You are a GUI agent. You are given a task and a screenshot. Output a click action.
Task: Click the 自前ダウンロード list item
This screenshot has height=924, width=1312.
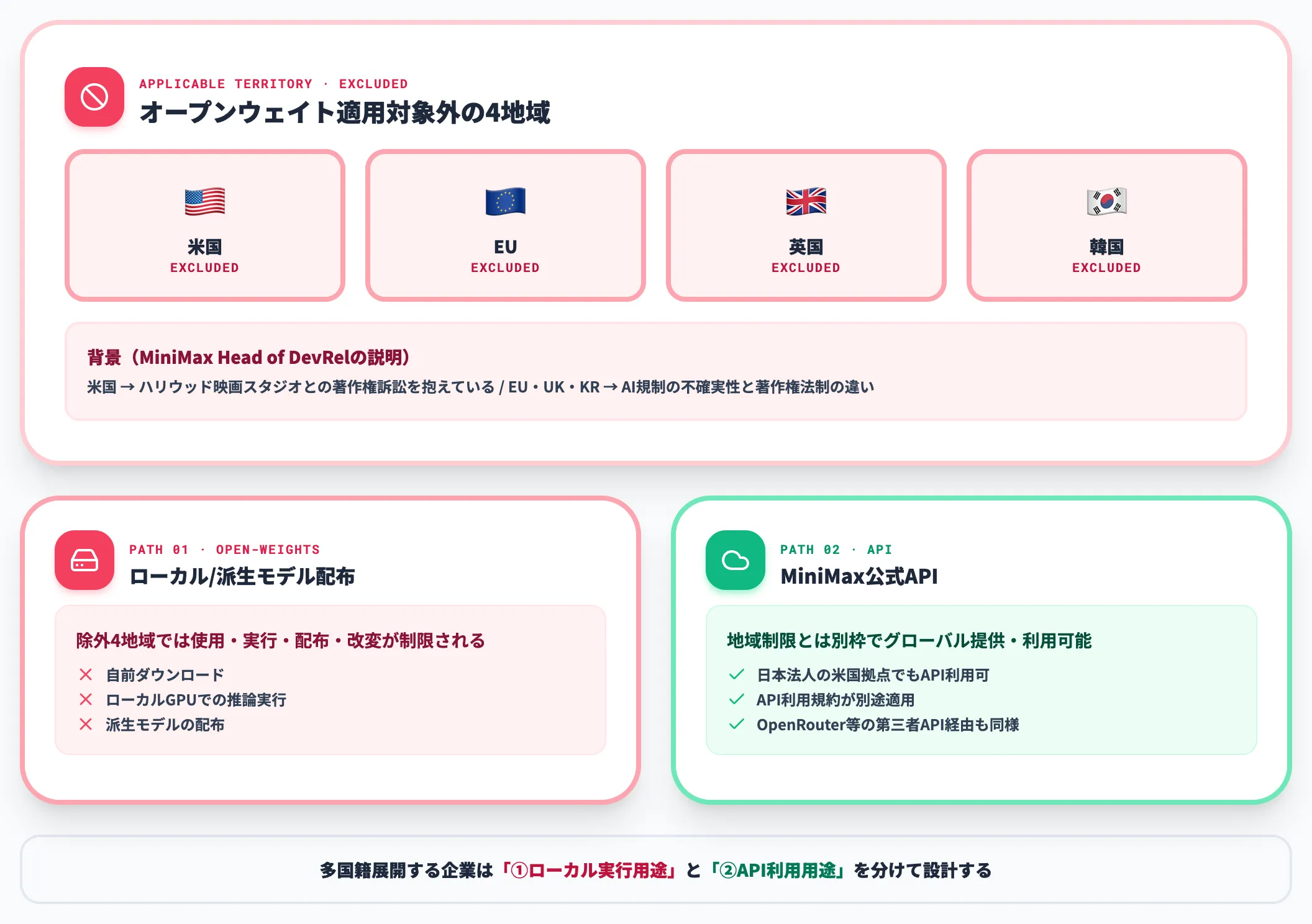[165, 674]
